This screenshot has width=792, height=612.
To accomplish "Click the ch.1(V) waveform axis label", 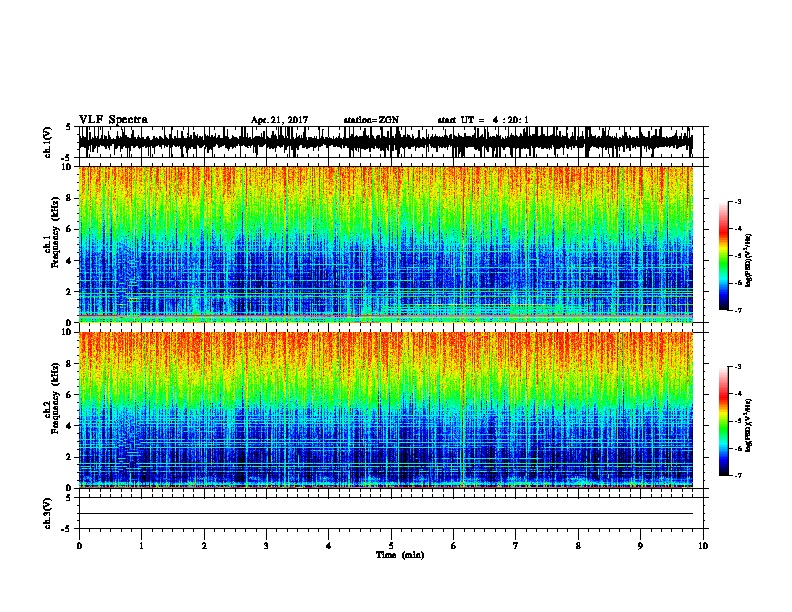I will point(48,142).
